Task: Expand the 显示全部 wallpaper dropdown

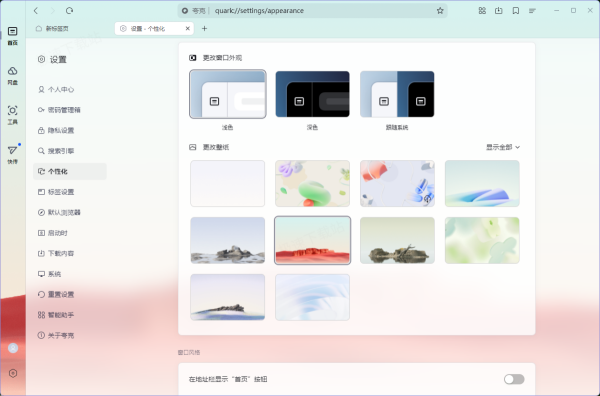Action: (503, 147)
